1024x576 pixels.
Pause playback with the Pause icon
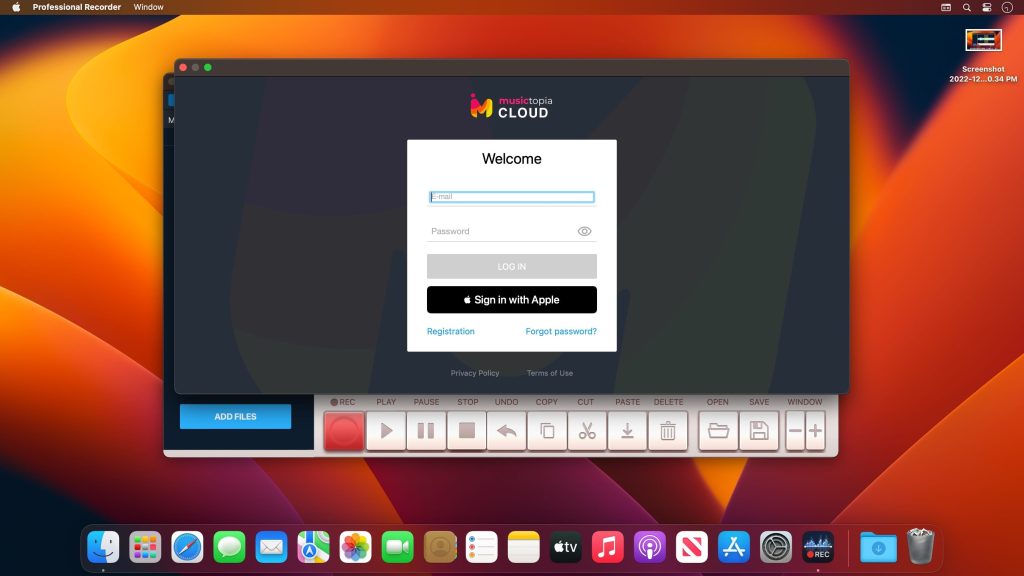click(426, 431)
